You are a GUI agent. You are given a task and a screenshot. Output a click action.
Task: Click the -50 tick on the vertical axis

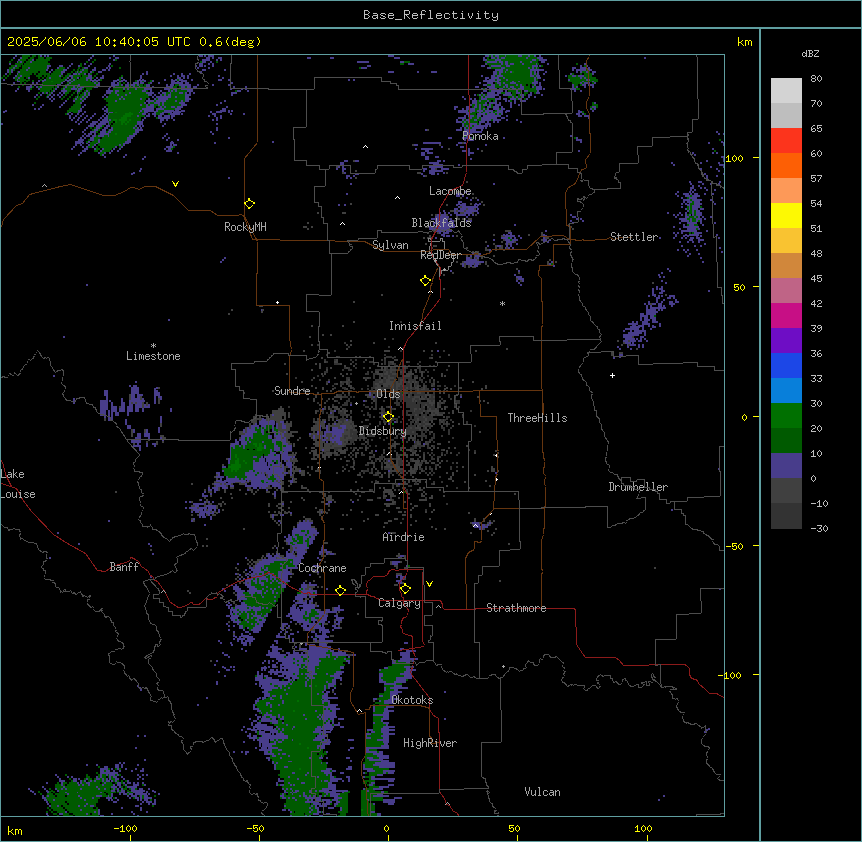point(734,546)
